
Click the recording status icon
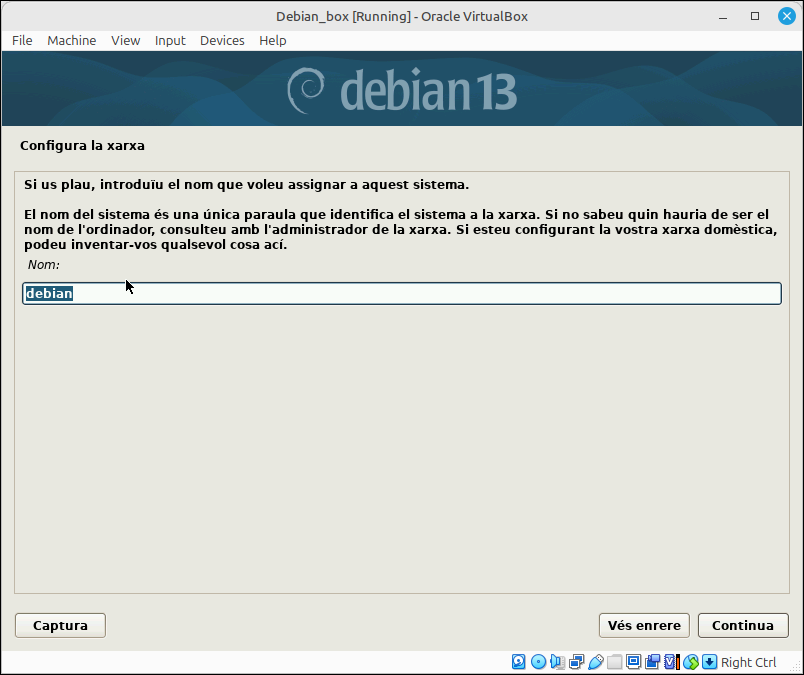coord(652,662)
